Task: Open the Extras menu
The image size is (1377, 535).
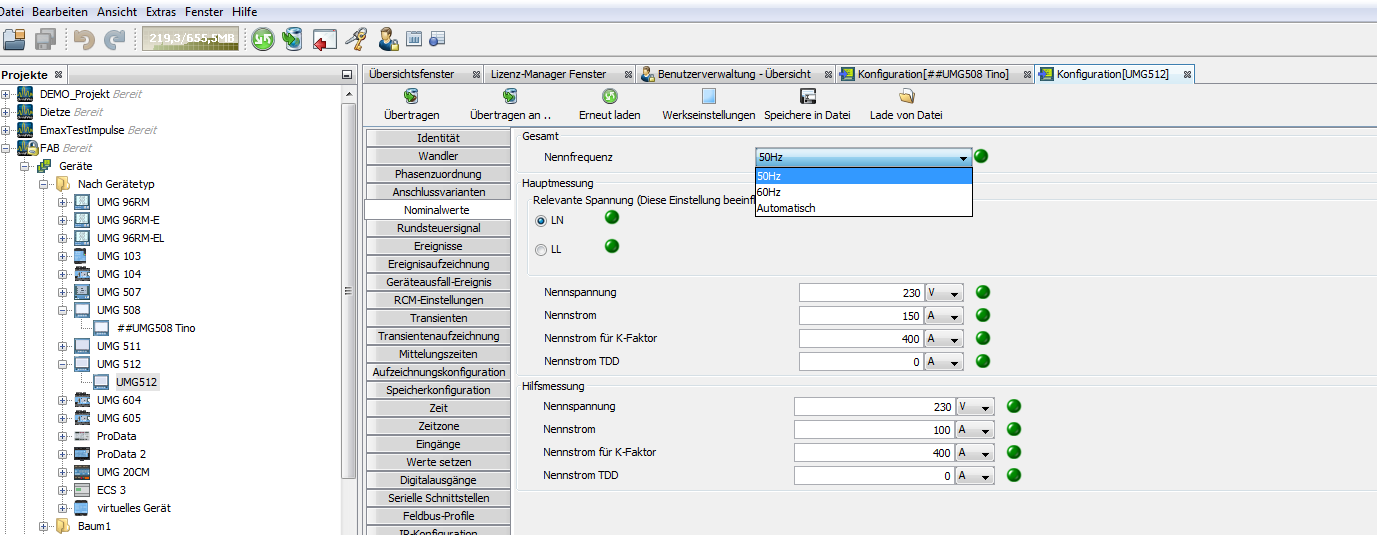Action: click(160, 12)
